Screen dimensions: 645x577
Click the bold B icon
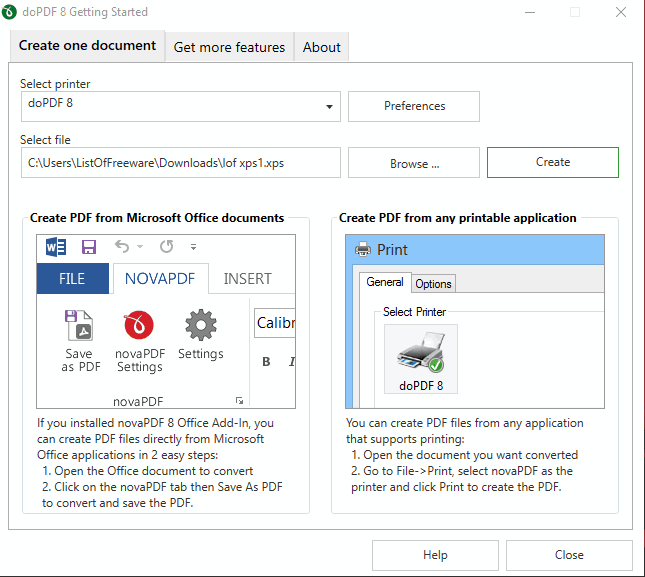[266, 361]
